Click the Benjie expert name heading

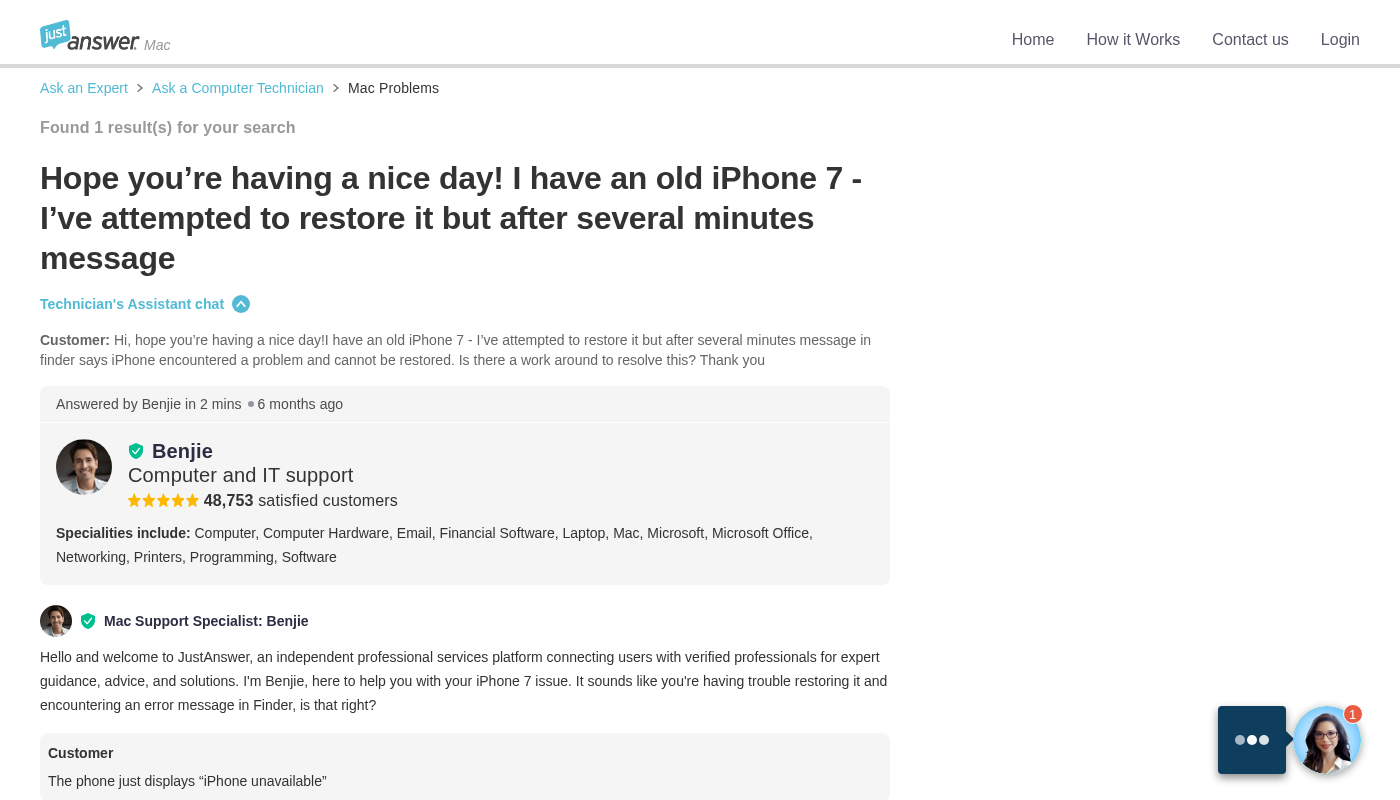click(x=182, y=451)
